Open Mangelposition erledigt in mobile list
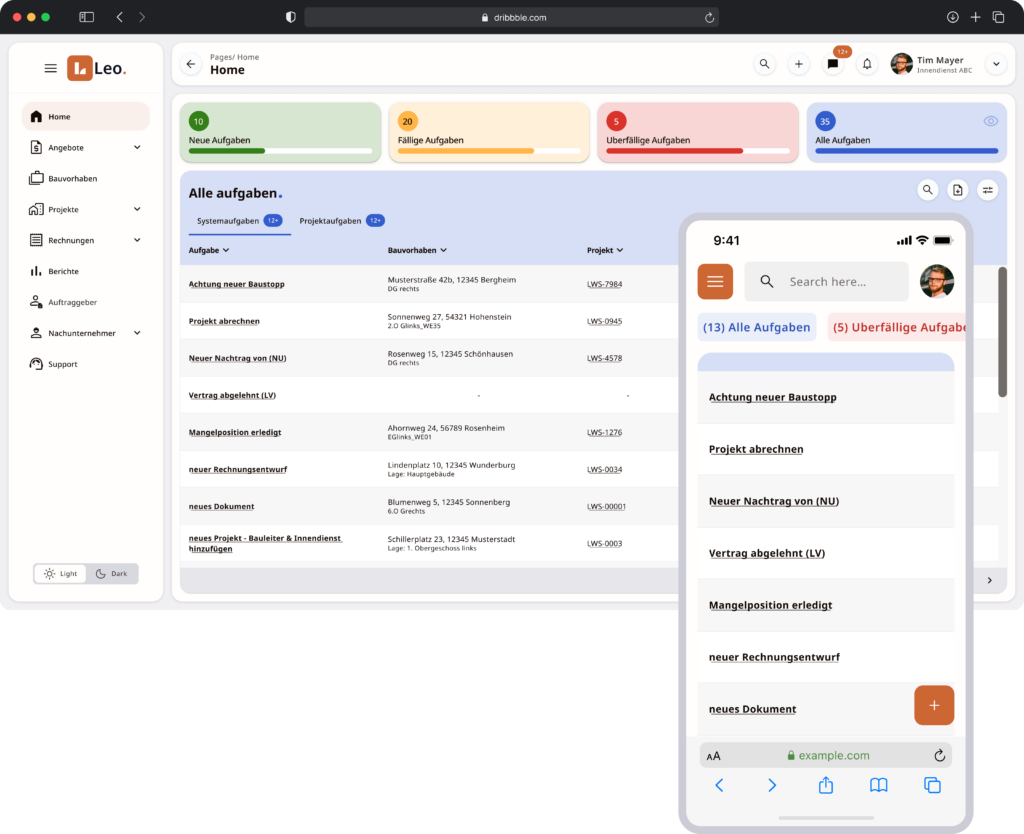Screen dimensions: 1024x834 [x=771, y=605]
